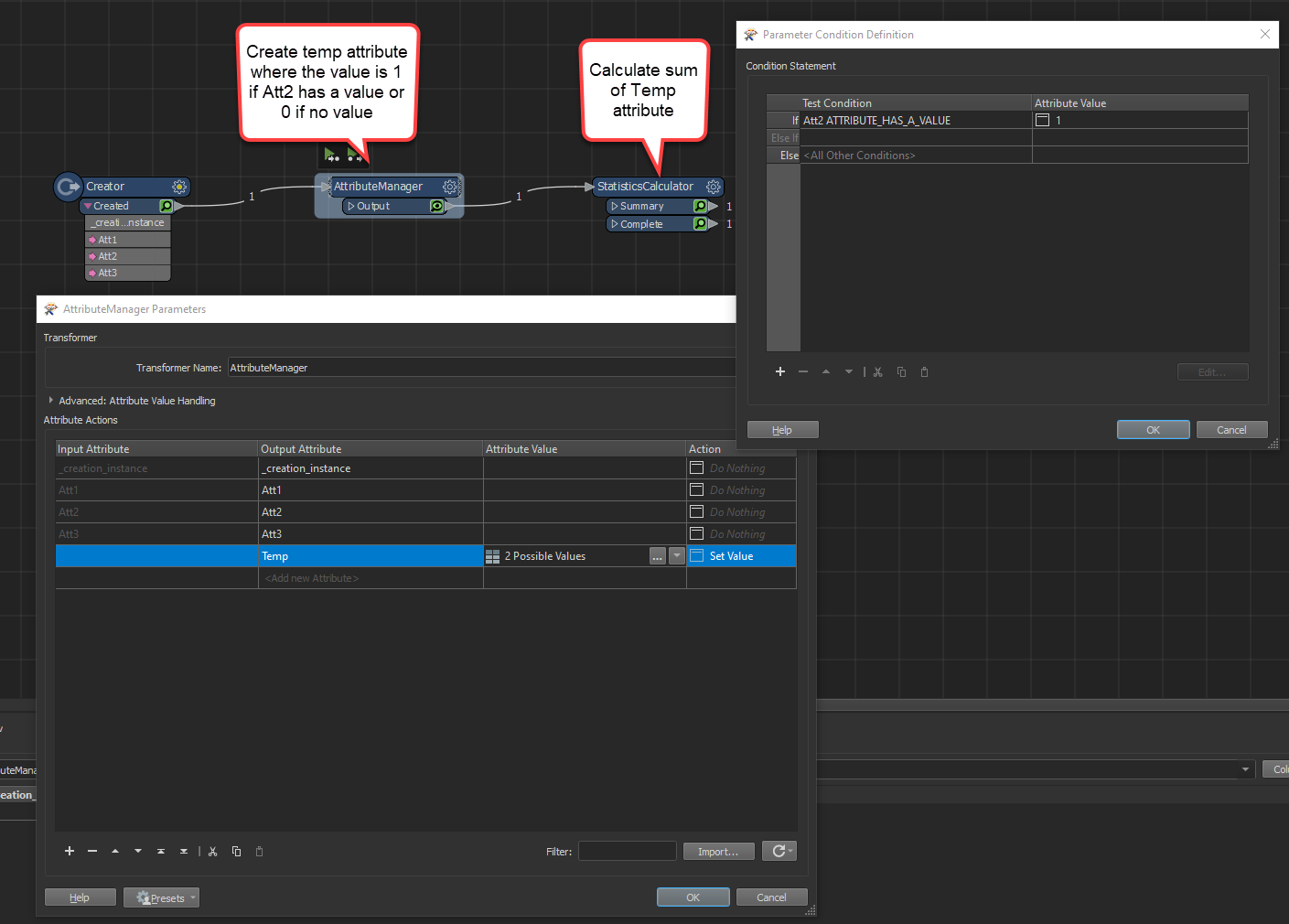
Task: Click the Temp output attribute cell
Action: point(371,556)
